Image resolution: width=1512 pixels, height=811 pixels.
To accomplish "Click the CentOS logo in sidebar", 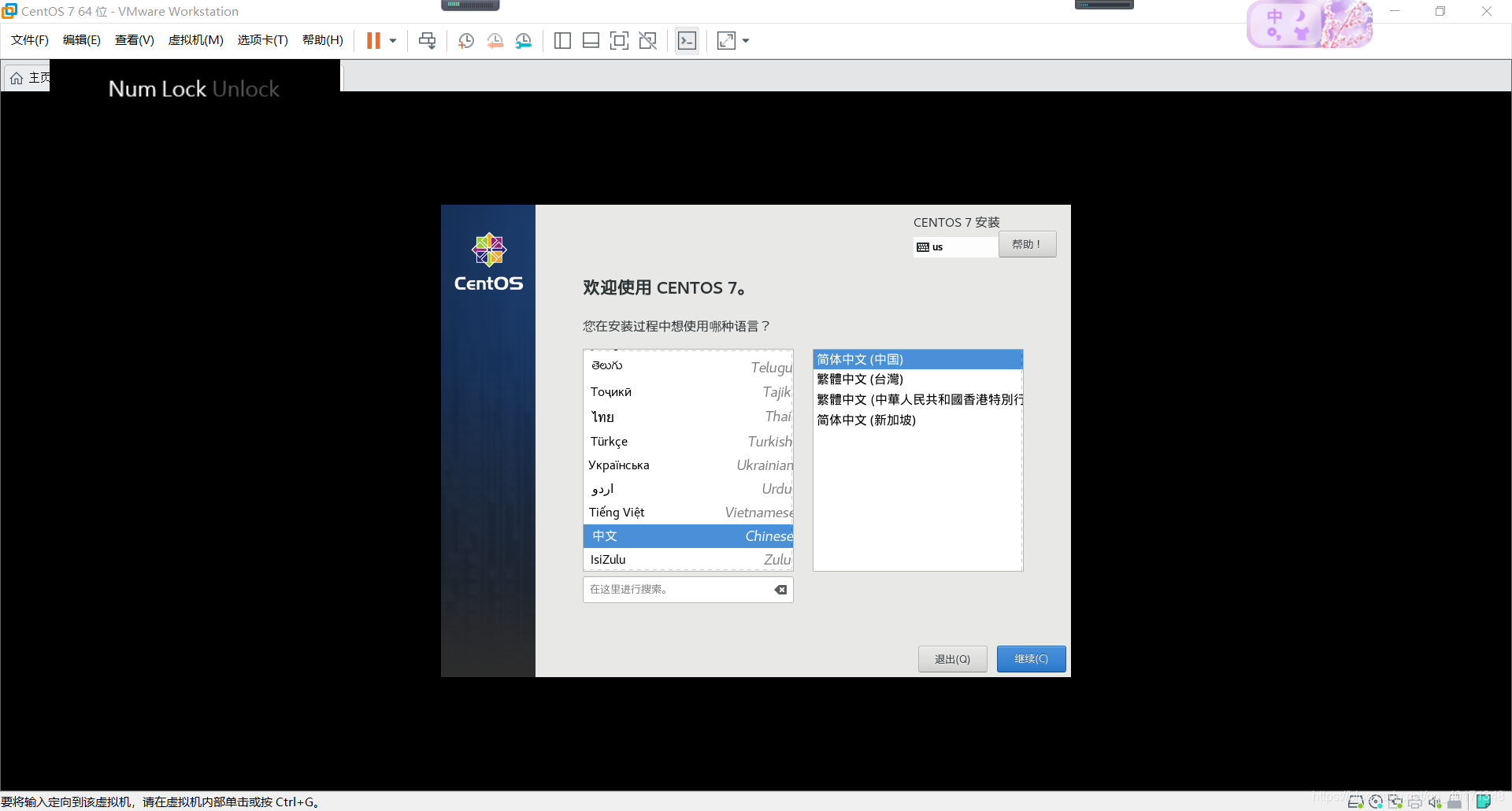I will click(488, 262).
